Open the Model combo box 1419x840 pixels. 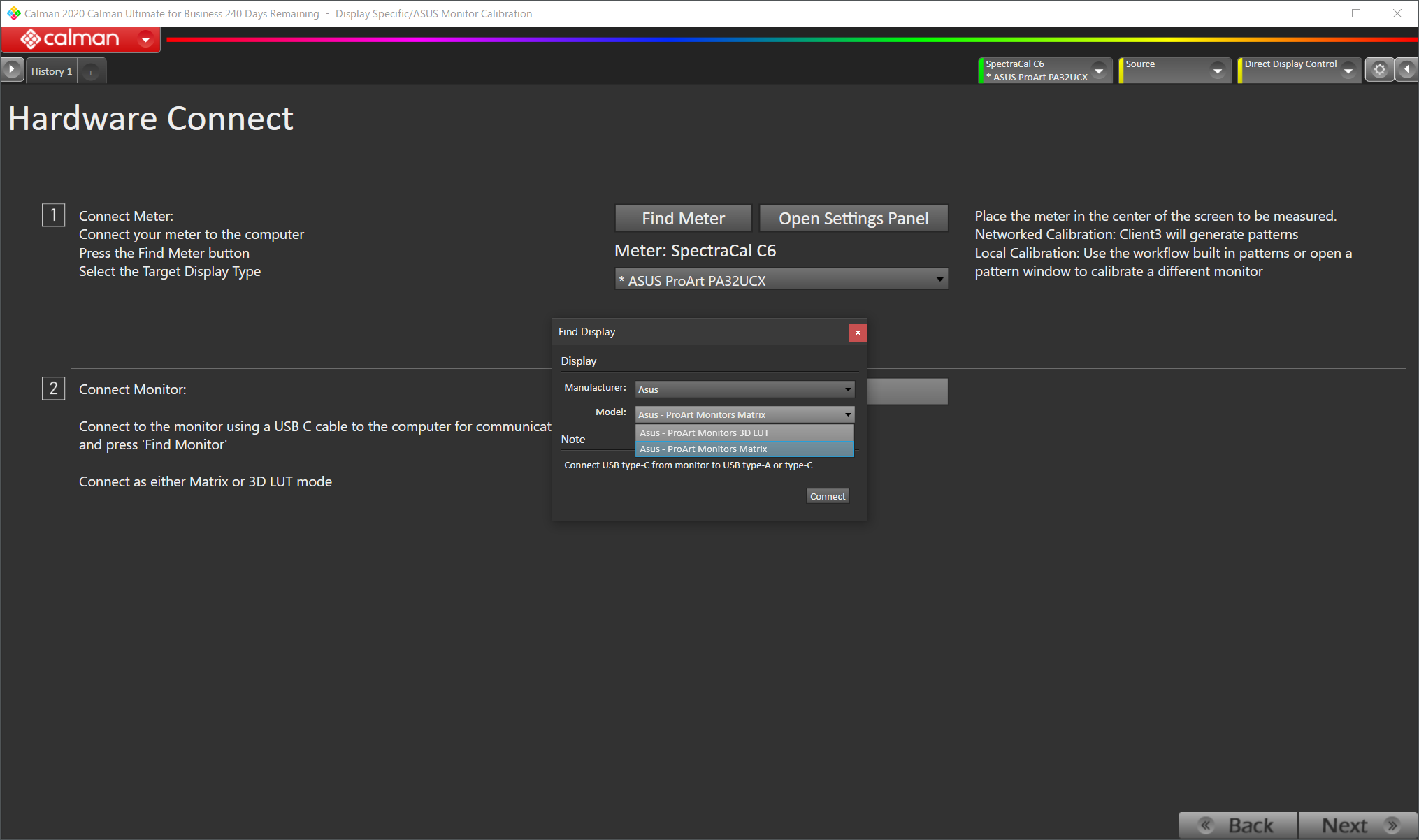coord(744,414)
